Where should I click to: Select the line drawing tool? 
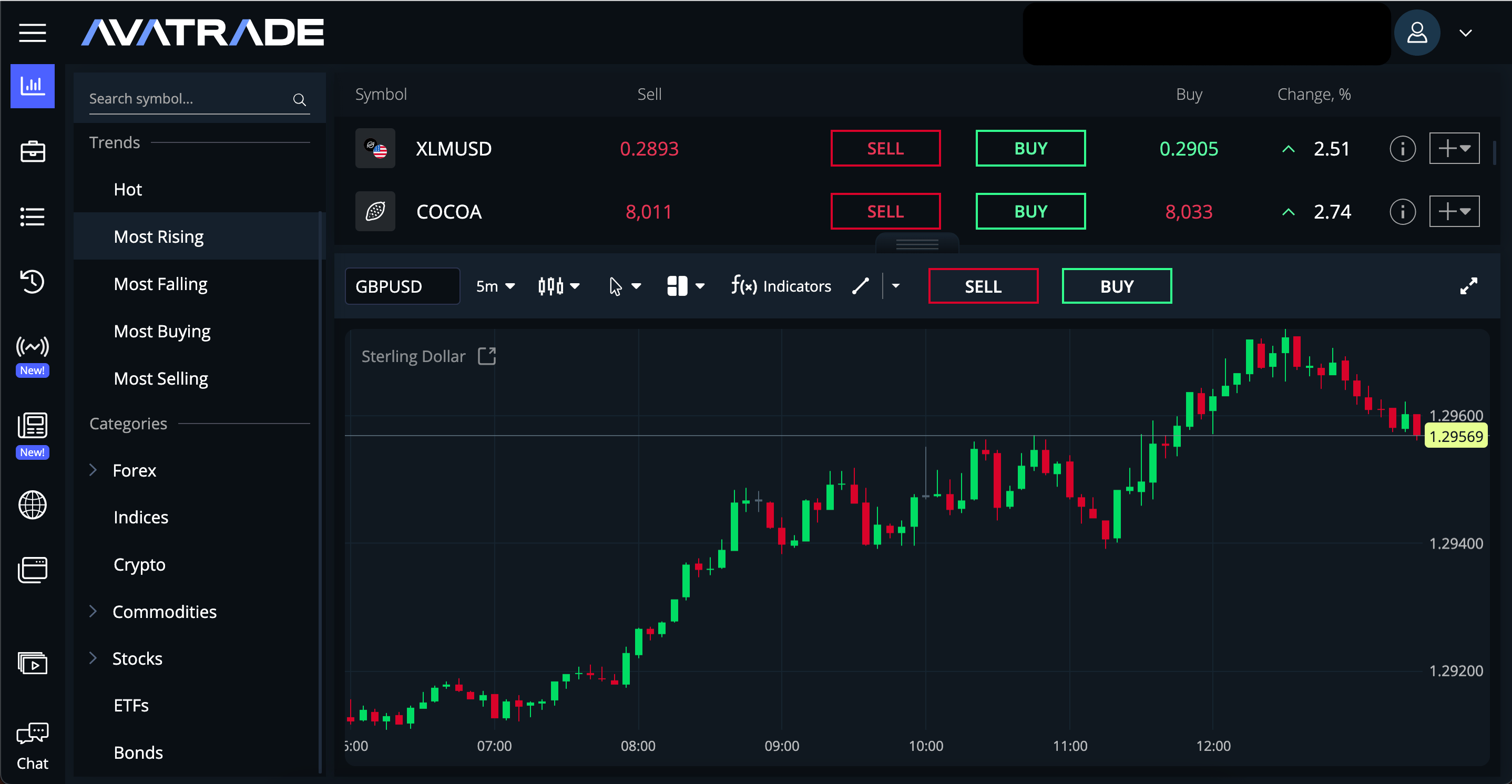(861, 286)
